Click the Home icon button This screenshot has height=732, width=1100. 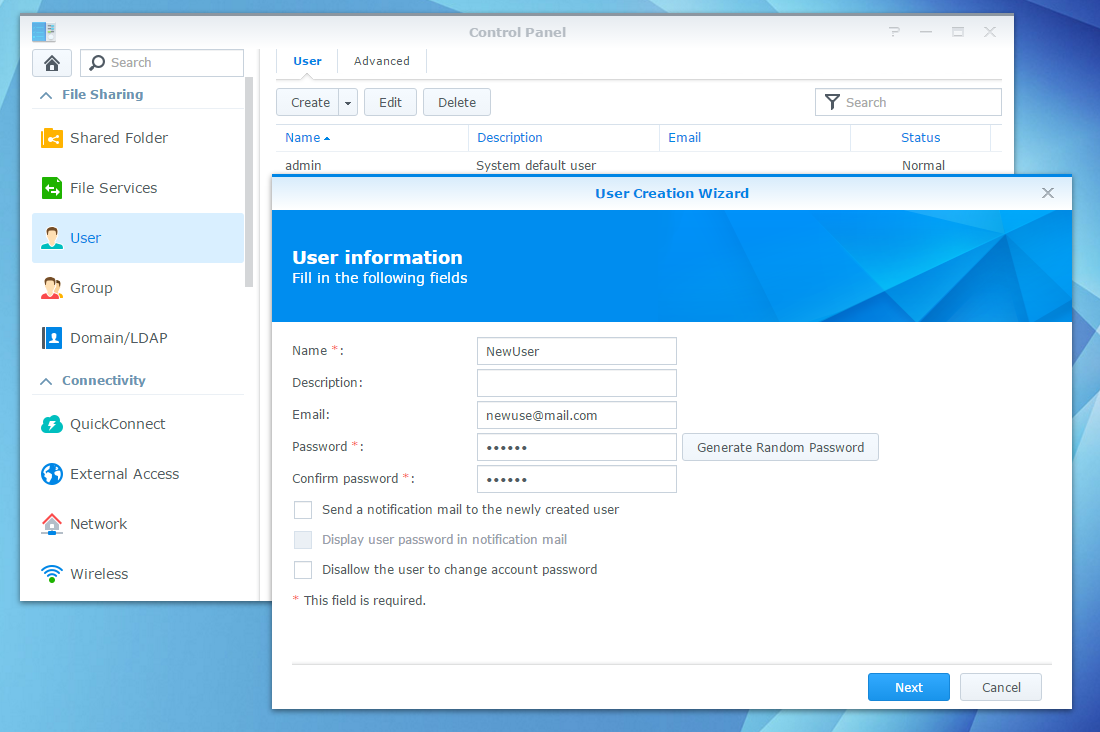52,63
